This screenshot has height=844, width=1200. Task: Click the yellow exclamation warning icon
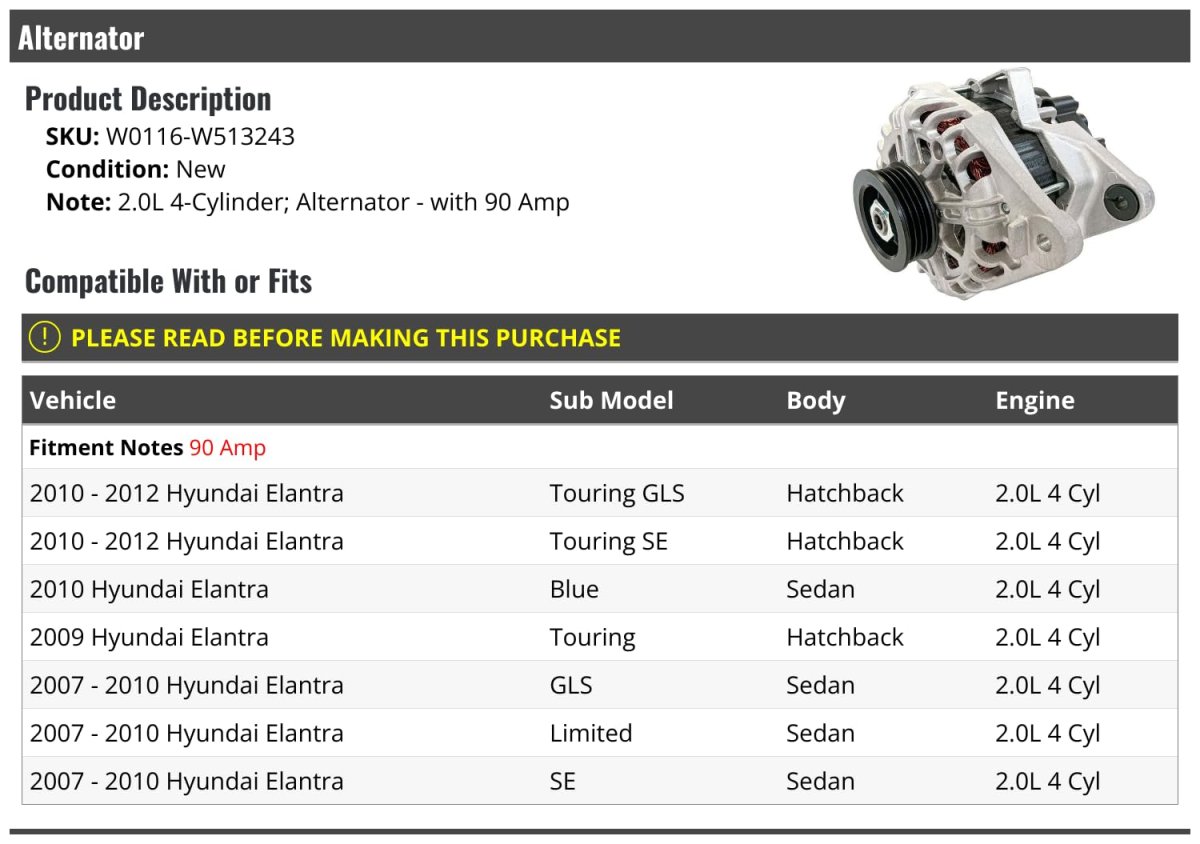pos(45,337)
